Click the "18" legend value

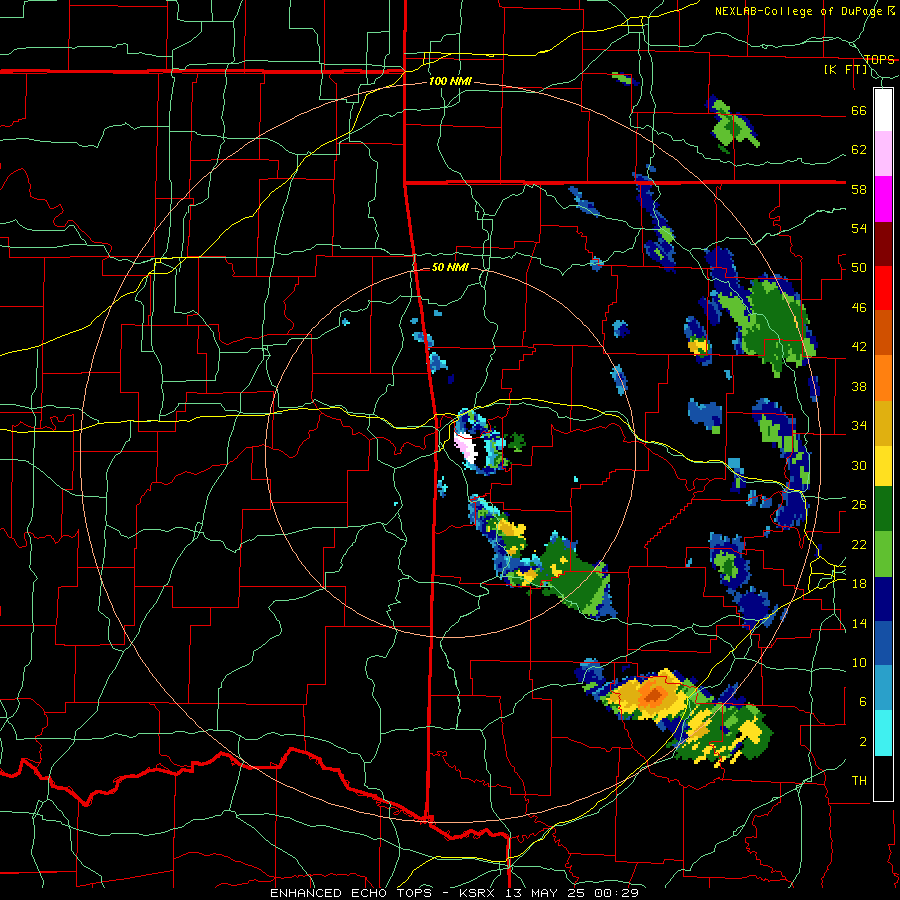click(859, 584)
